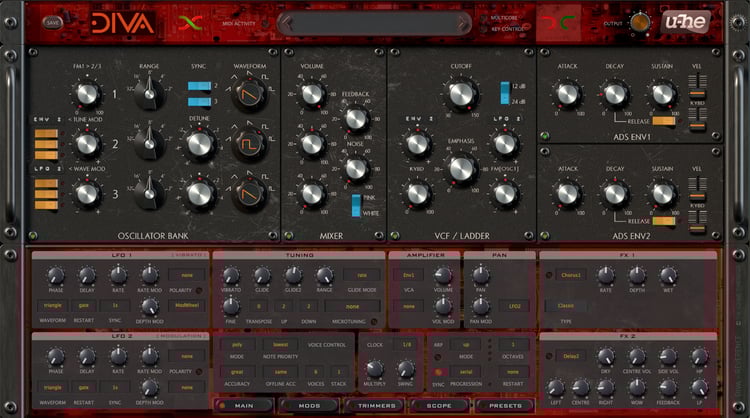The height and width of the screenshot is (418, 750).
Task: Toggle the Pink / White noise switch
Action: 356,206
